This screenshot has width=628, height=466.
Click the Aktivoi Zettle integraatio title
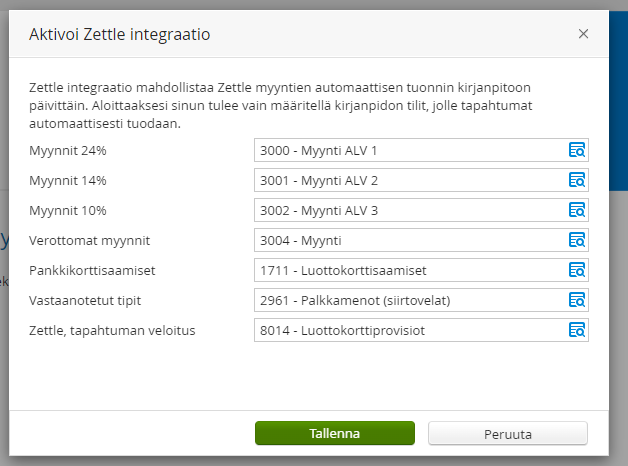[x=119, y=34]
